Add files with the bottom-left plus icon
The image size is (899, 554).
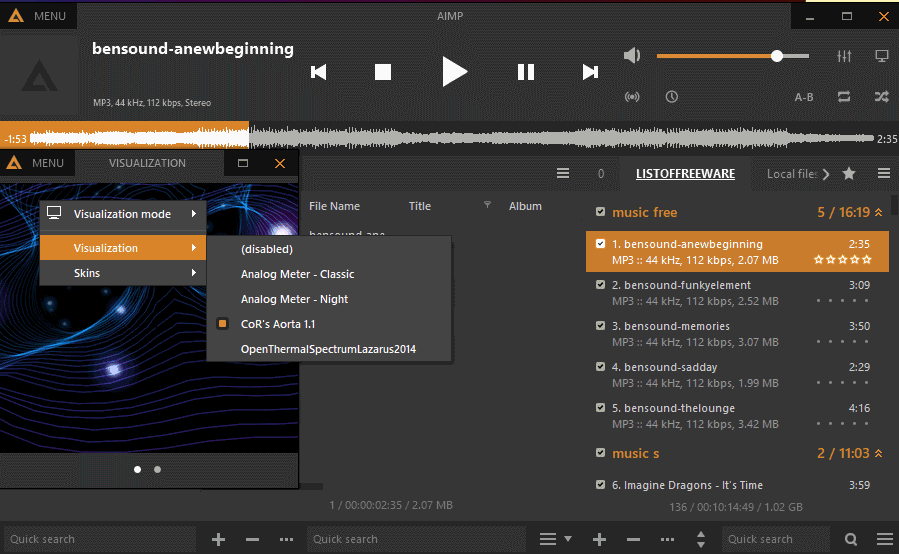tap(218, 539)
